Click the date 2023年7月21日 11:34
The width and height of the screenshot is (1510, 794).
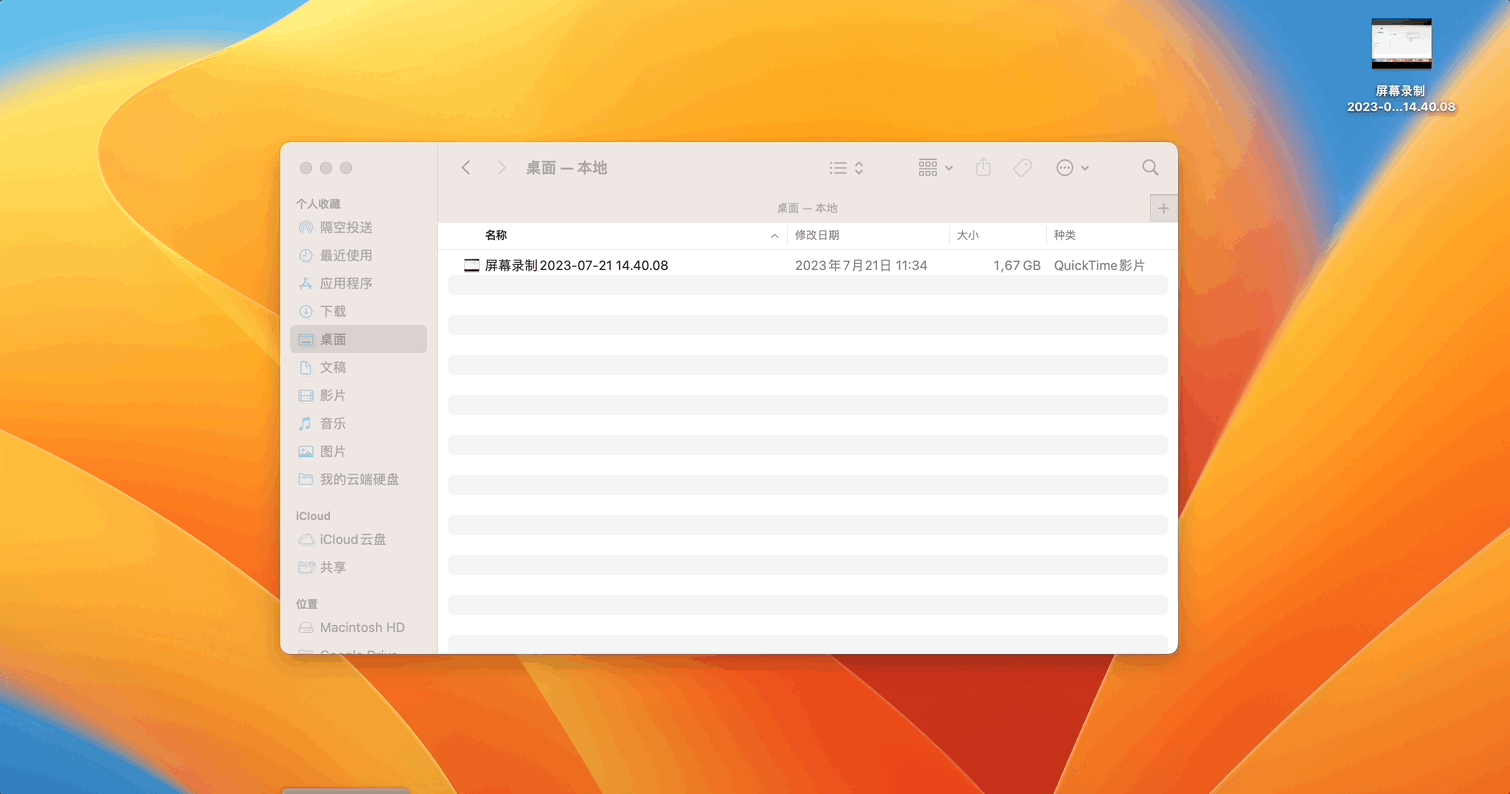(861, 265)
